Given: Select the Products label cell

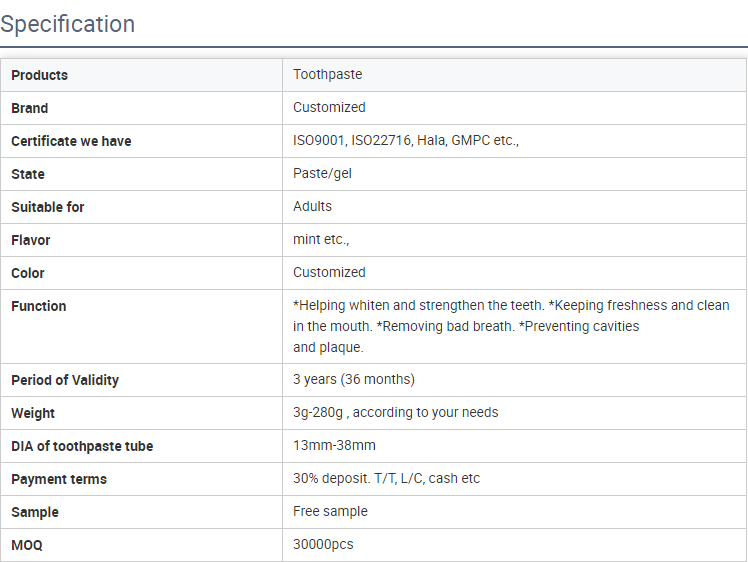Looking at the screenshot, I should pyautogui.click(x=141, y=75).
